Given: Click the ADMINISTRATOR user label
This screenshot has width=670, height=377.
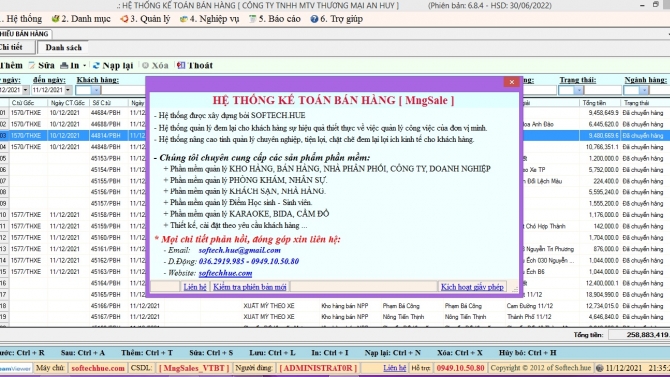Looking at the screenshot, I should [318, 368].
